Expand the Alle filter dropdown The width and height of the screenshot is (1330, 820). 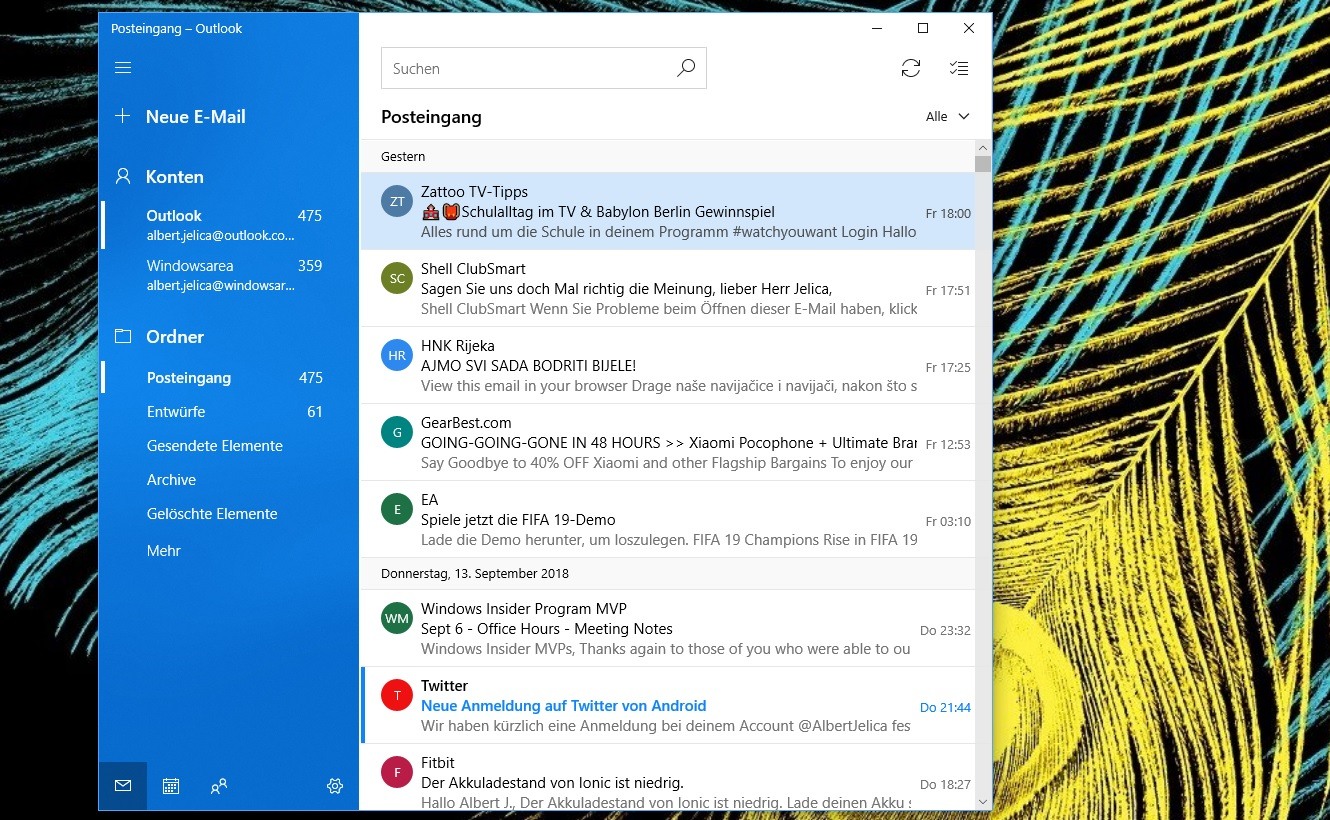[x=947, y=117]
